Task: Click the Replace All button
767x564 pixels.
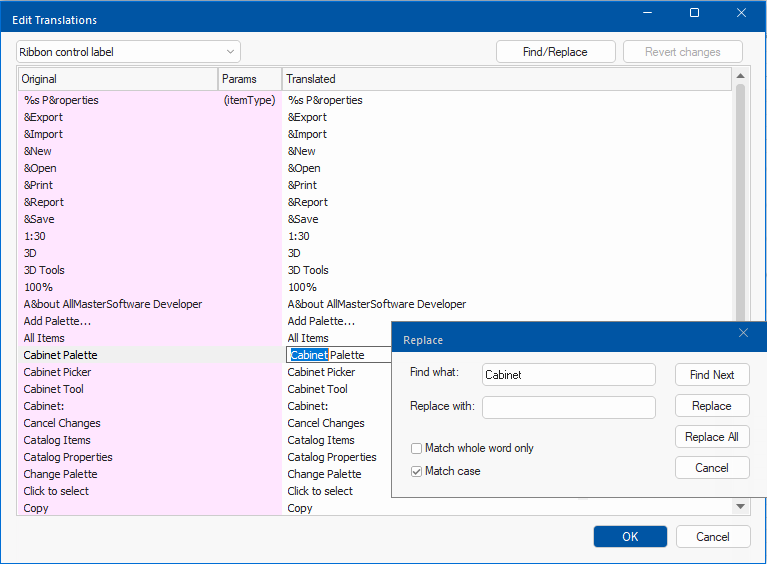Action: click(711, 437)
